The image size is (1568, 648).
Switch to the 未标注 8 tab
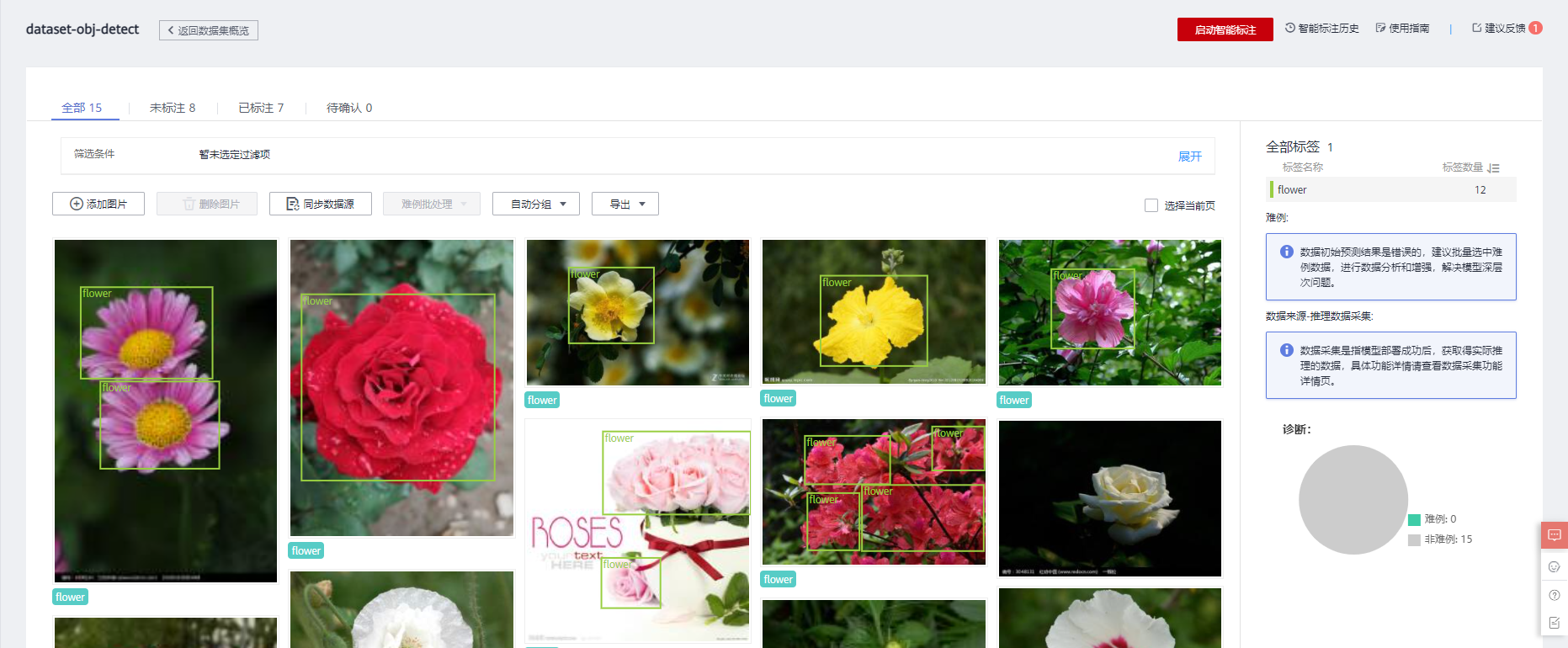click(x=173, y=108)
